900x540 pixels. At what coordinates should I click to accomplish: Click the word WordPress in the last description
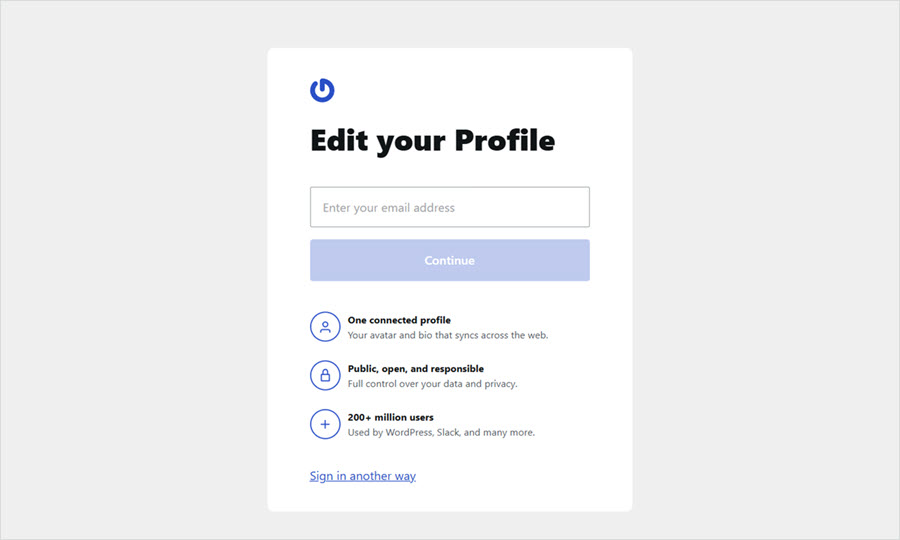tap(414, 433)
